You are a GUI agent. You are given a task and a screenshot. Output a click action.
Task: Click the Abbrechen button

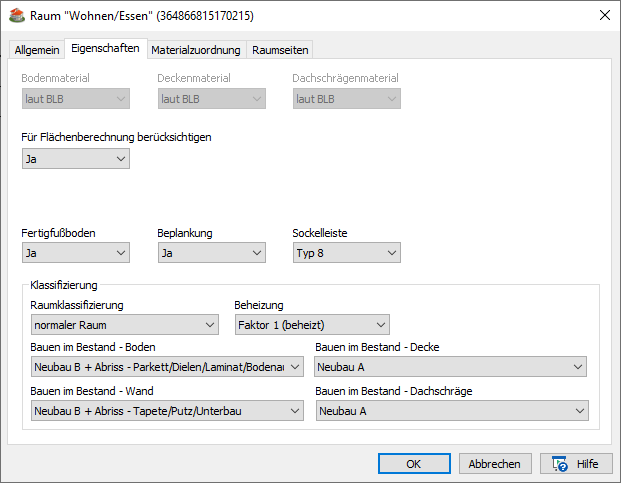pyautogui.click(x=495, y=464)
